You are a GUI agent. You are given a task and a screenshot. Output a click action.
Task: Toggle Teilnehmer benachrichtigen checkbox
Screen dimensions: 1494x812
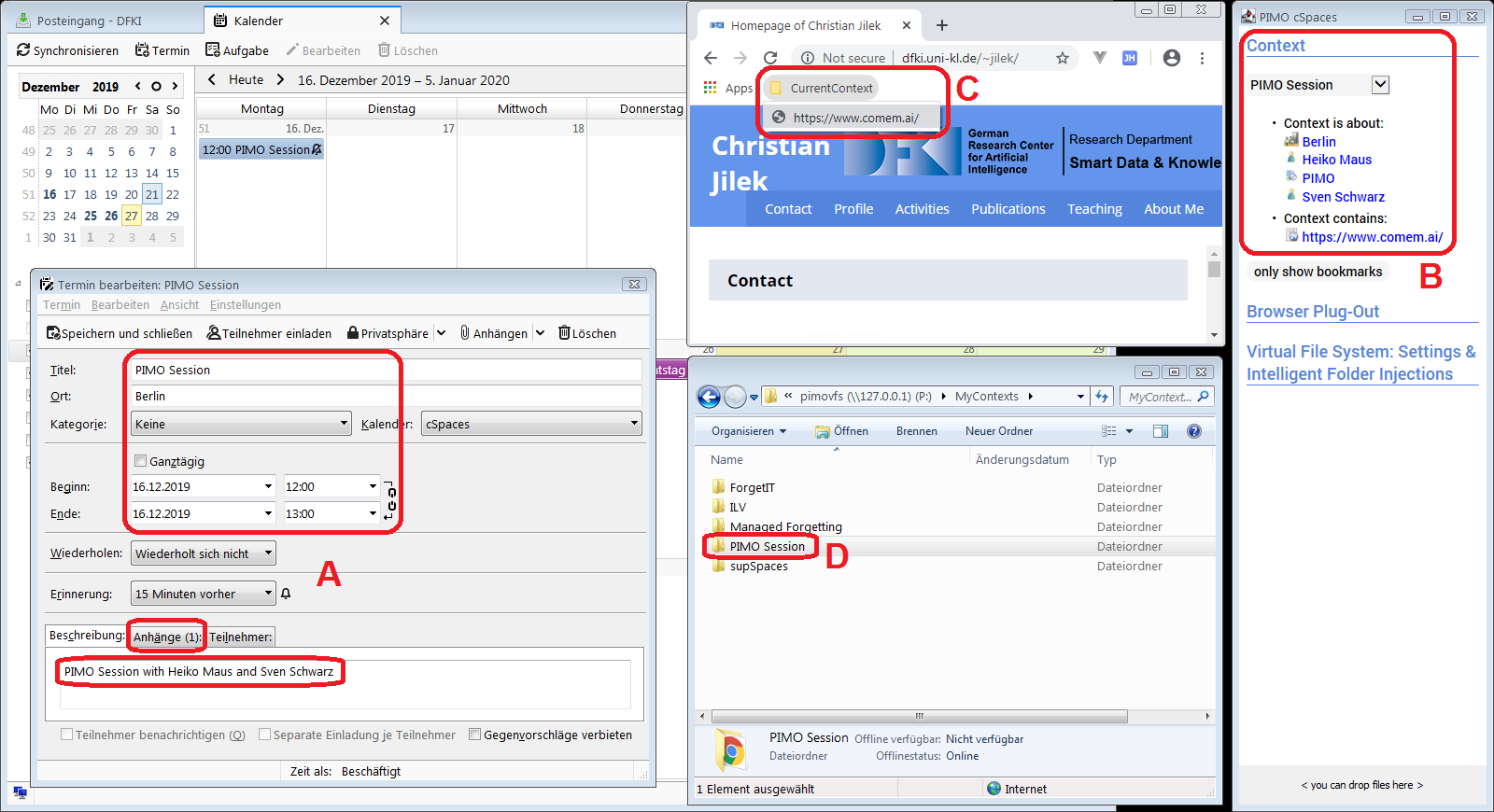pyautogui.click(x=66, y=735)
